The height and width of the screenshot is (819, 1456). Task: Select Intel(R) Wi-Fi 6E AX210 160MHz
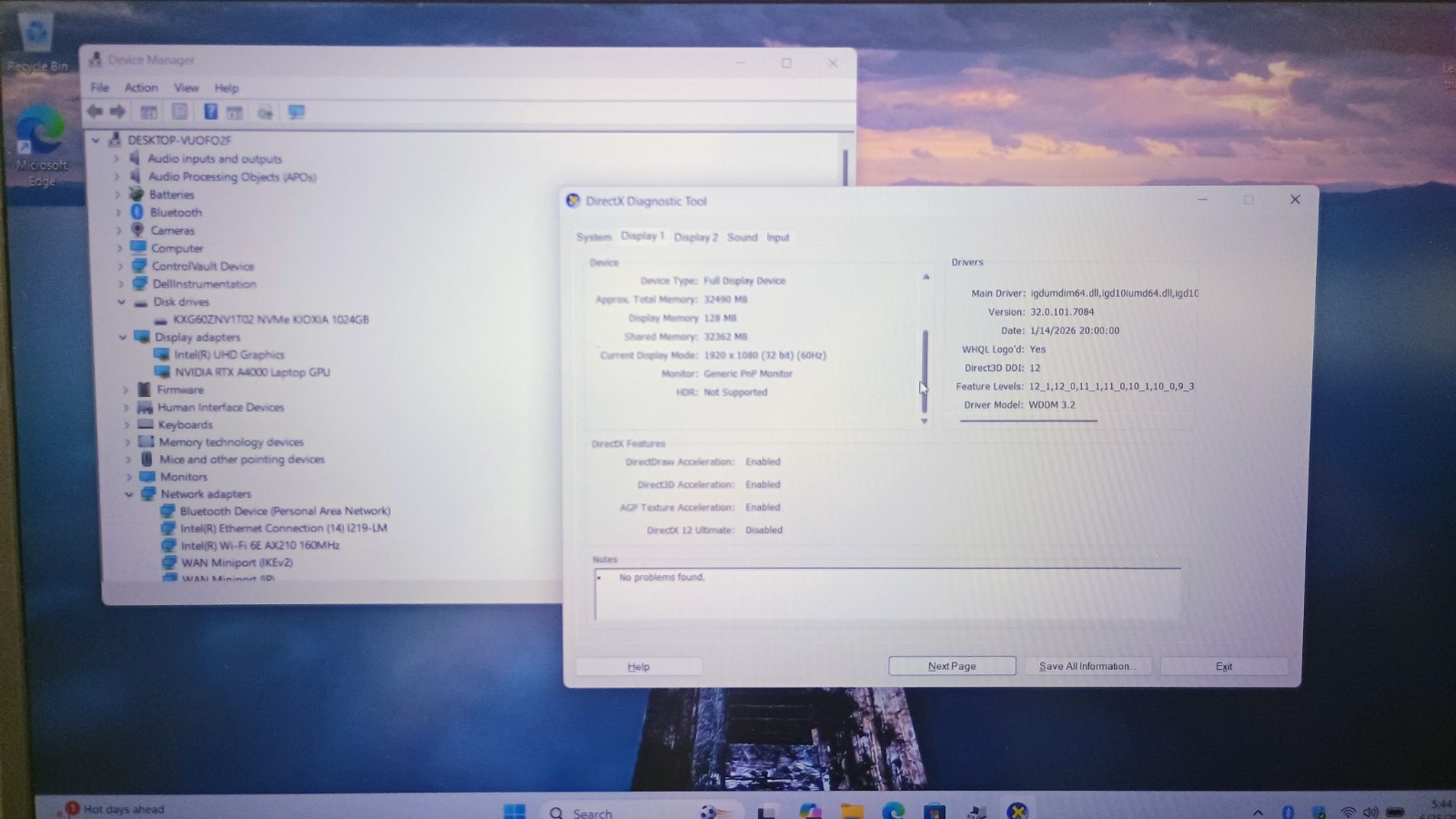click(x=259, y=545)
